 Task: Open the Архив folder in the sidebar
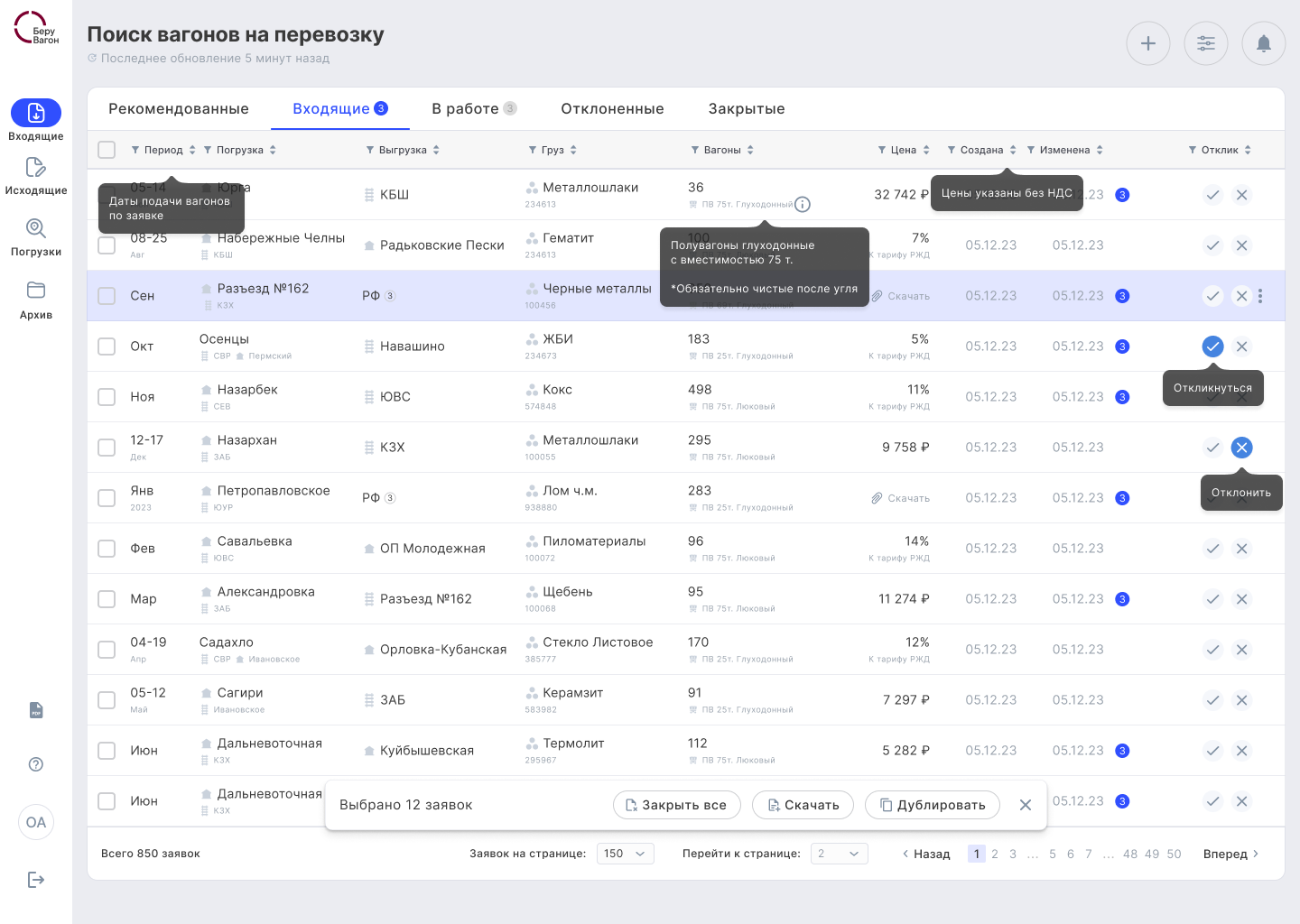pyautogui.click(x=36, y=291)
